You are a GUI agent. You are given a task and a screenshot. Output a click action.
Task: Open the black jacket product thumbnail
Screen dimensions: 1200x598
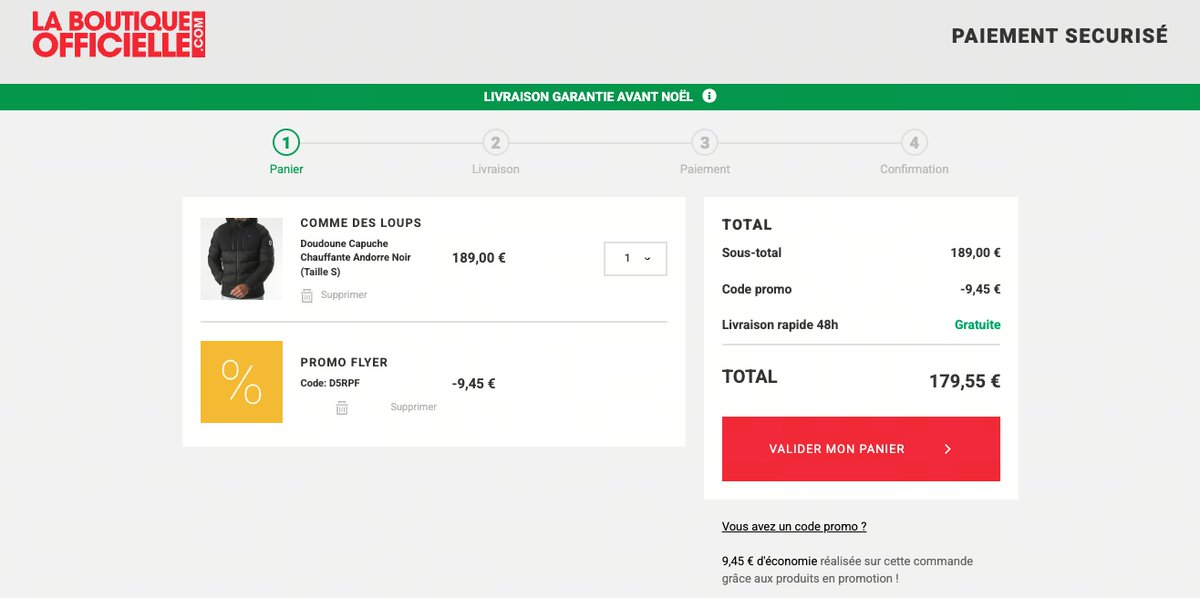pyautogui.click(x=241, y=259)
